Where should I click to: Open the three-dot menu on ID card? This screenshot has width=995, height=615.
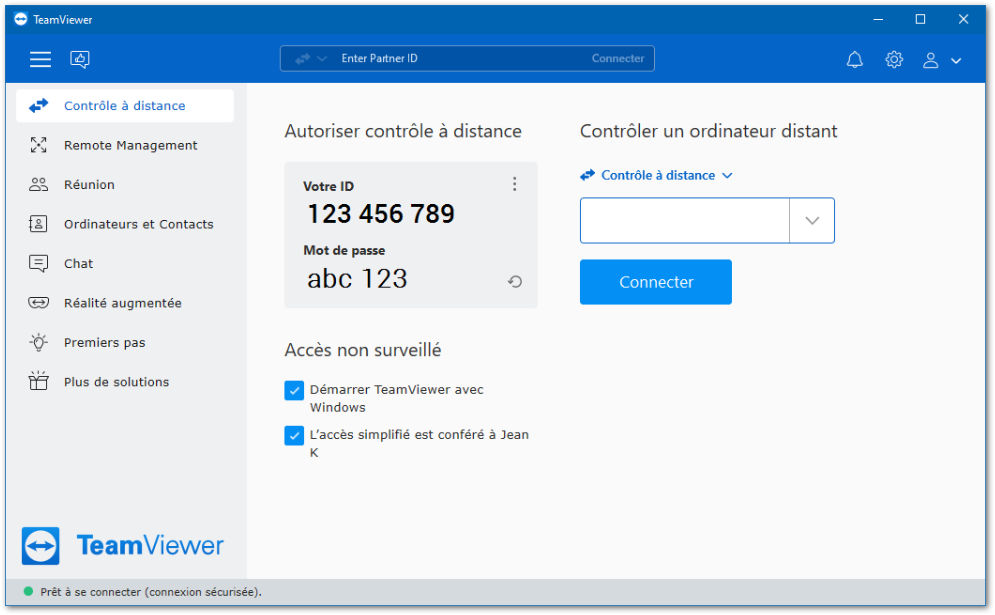(515, 184)
